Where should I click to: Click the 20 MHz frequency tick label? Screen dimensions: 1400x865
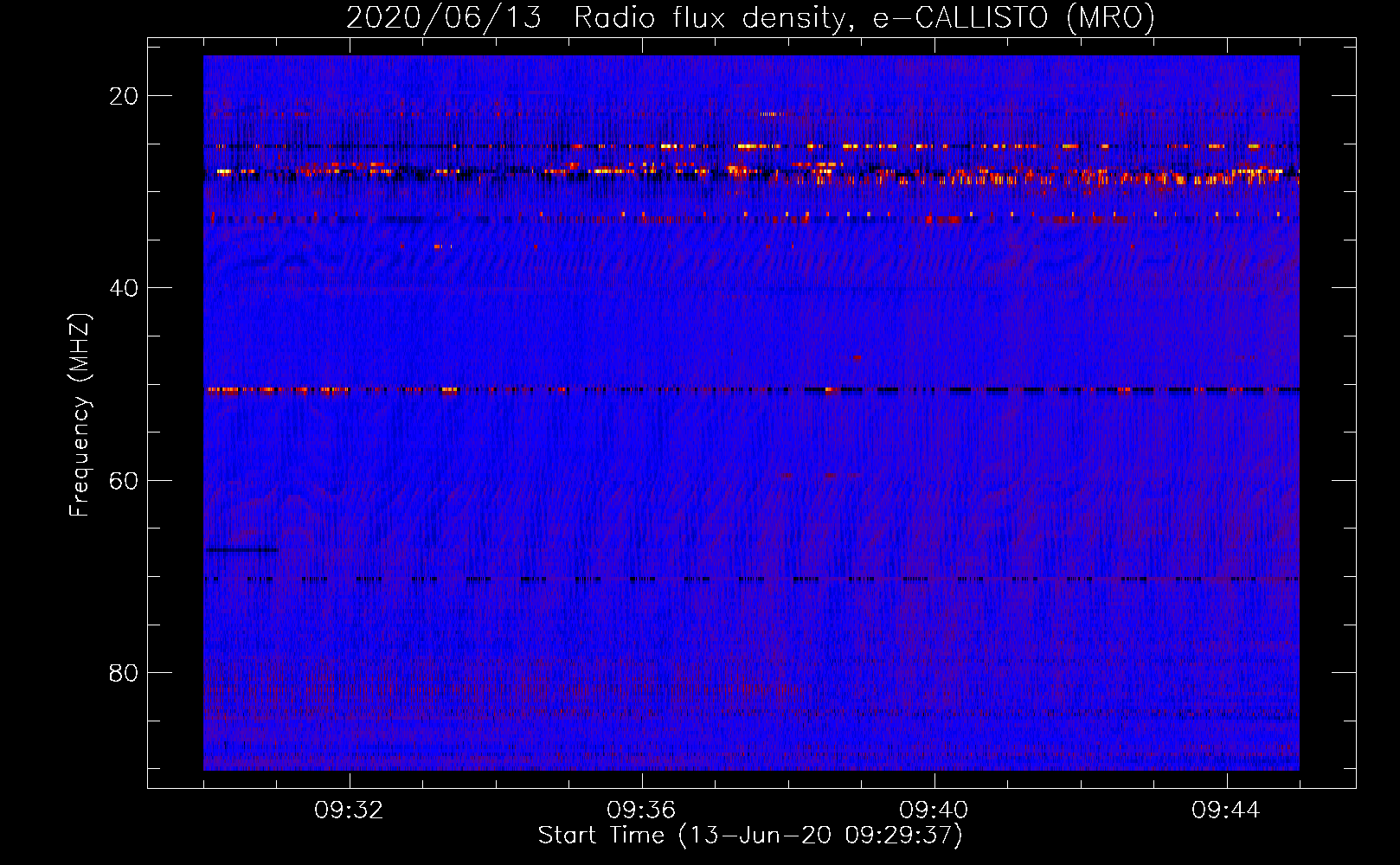click(x=125, y=96)
